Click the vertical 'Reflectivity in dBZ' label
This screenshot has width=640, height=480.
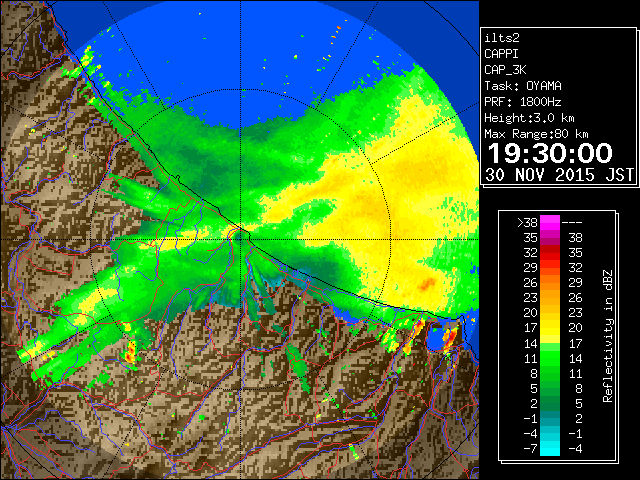coord(608,336)
